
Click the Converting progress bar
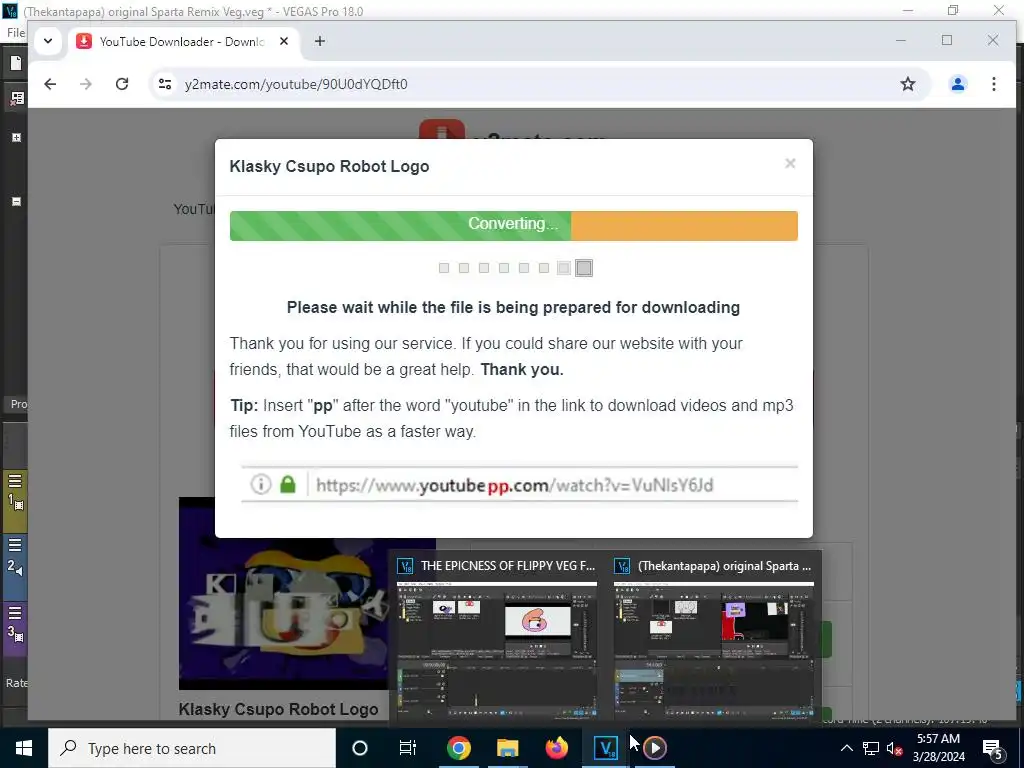(513, 226)
